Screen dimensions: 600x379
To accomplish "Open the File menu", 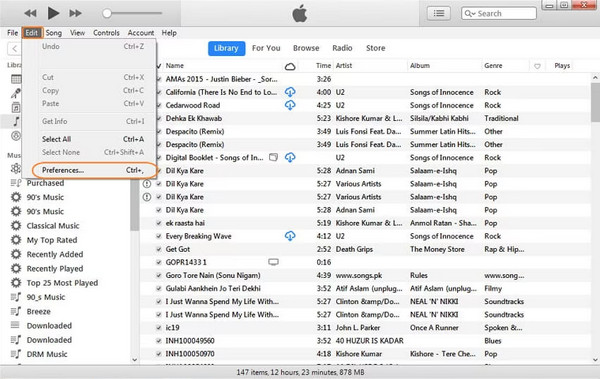I will point(12,33).
